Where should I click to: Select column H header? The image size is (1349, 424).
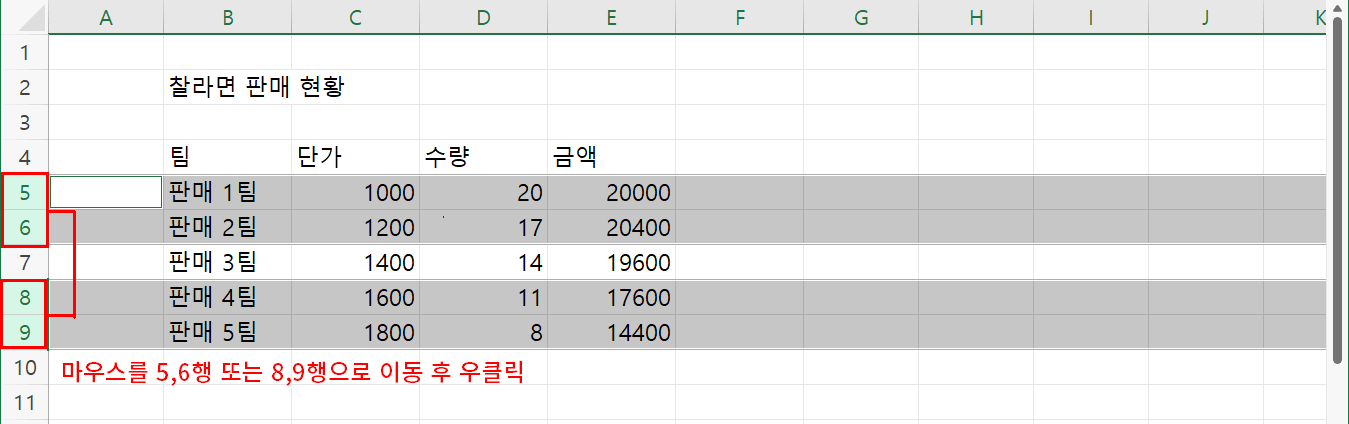click(976, 16)
